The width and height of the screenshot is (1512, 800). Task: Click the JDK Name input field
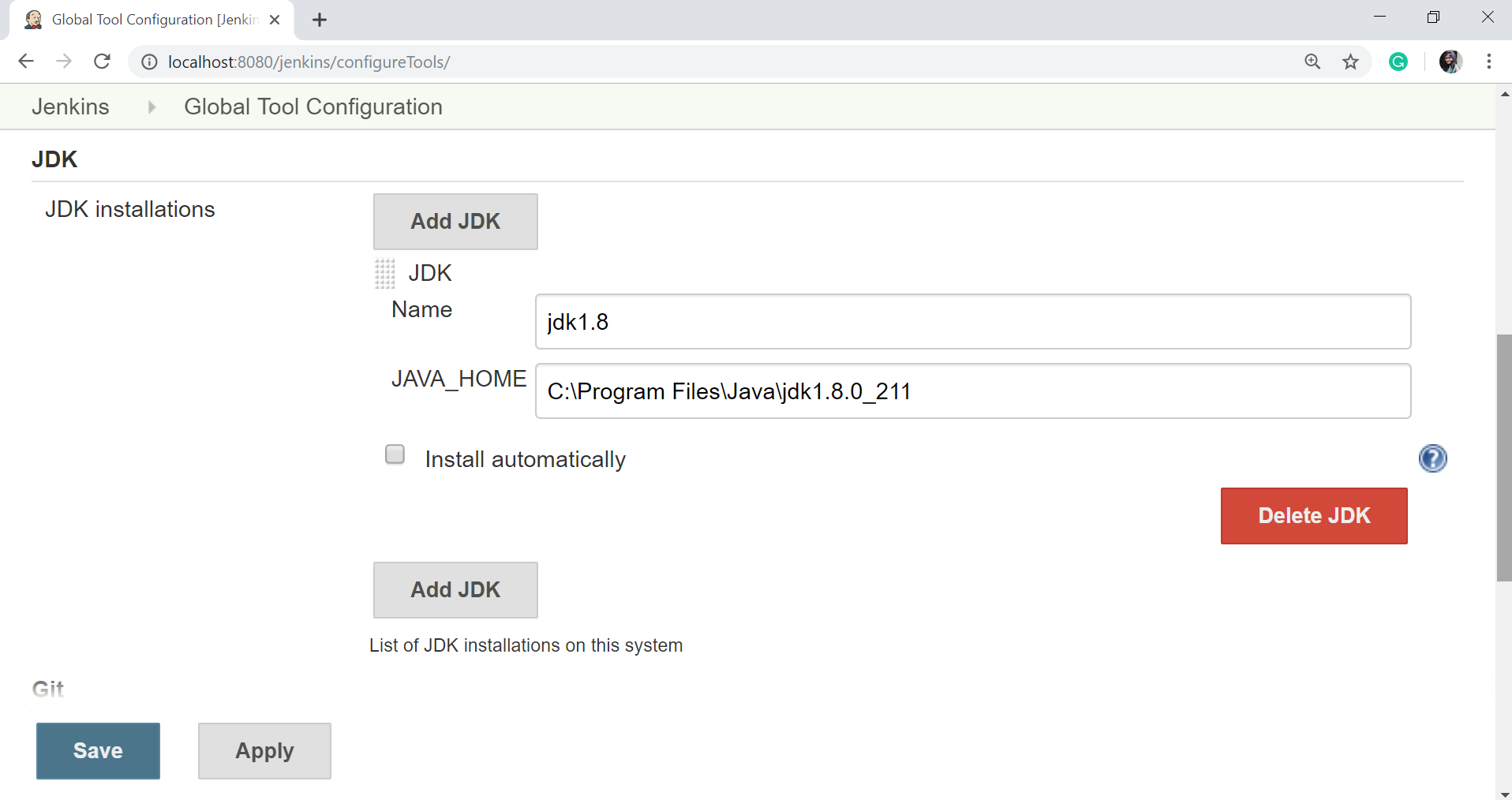pos(973,322)
